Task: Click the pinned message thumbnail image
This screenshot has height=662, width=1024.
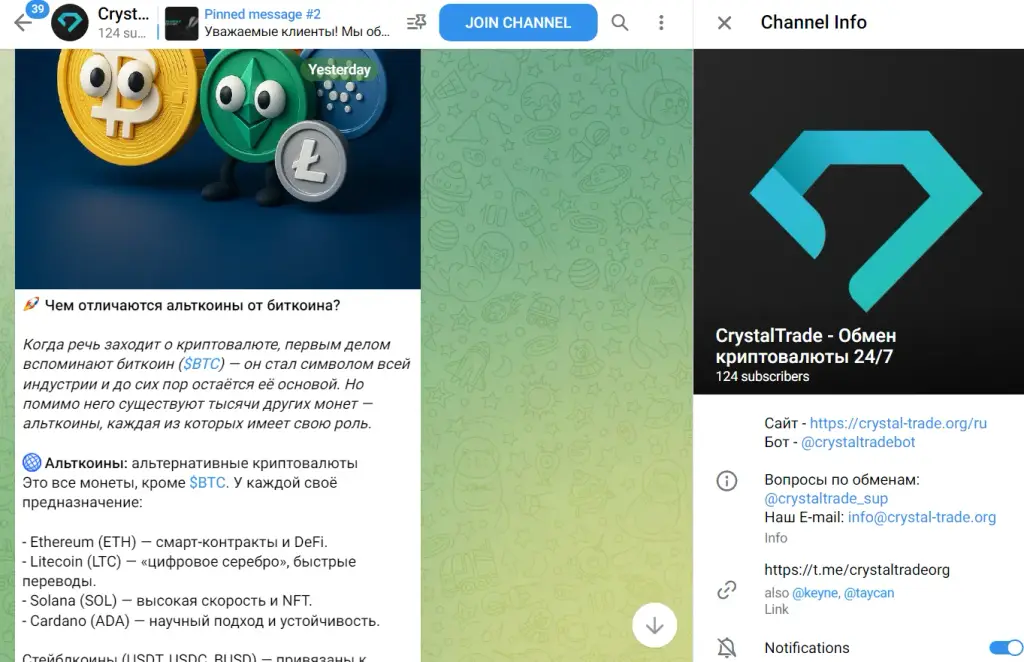Action: tap(182, 24)
